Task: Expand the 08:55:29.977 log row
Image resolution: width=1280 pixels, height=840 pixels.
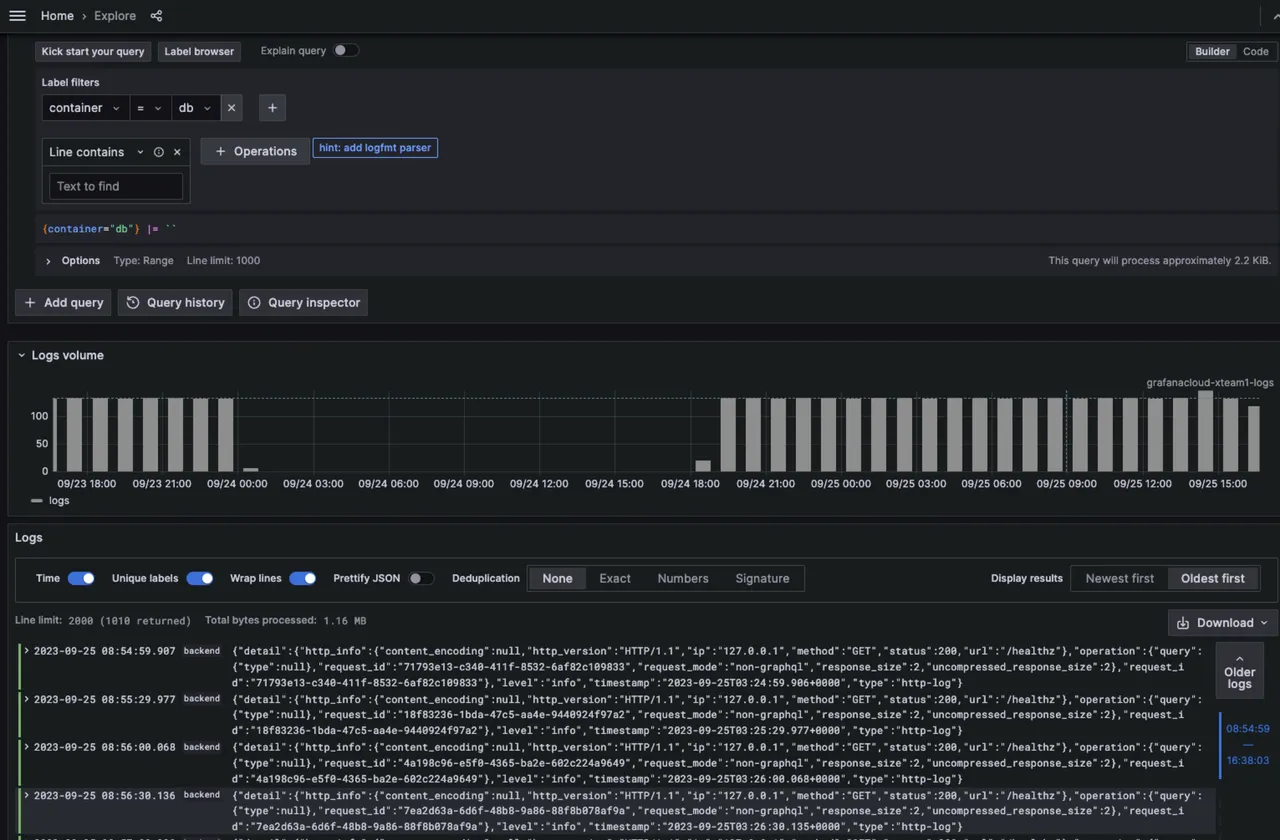Action: click(27, 699)
